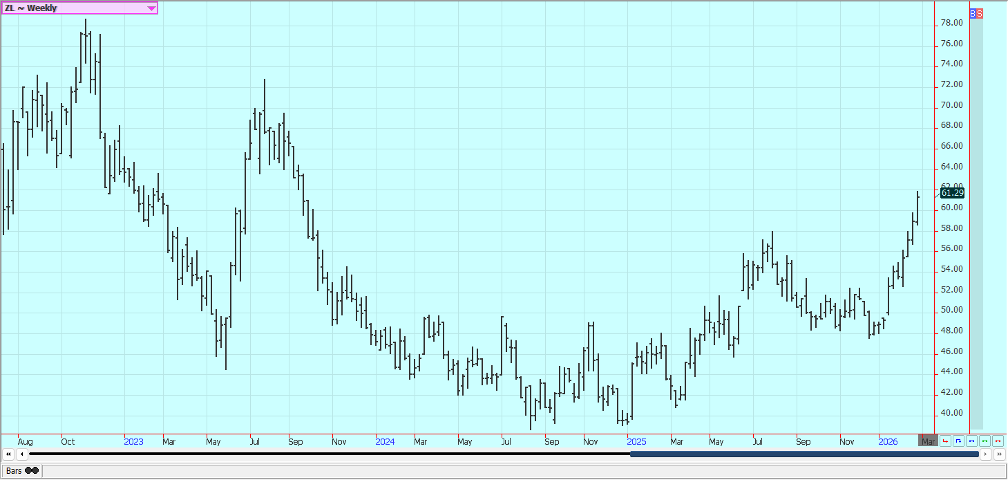This screenshot has height=480, width=1008.
Task: Click the blue bracket icon by the time axis
Action: click(959, 441)
